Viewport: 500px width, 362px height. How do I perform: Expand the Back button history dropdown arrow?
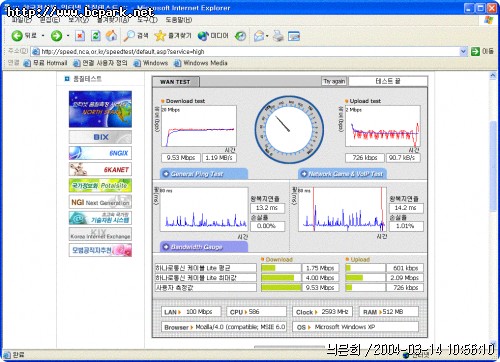point(43,35)
